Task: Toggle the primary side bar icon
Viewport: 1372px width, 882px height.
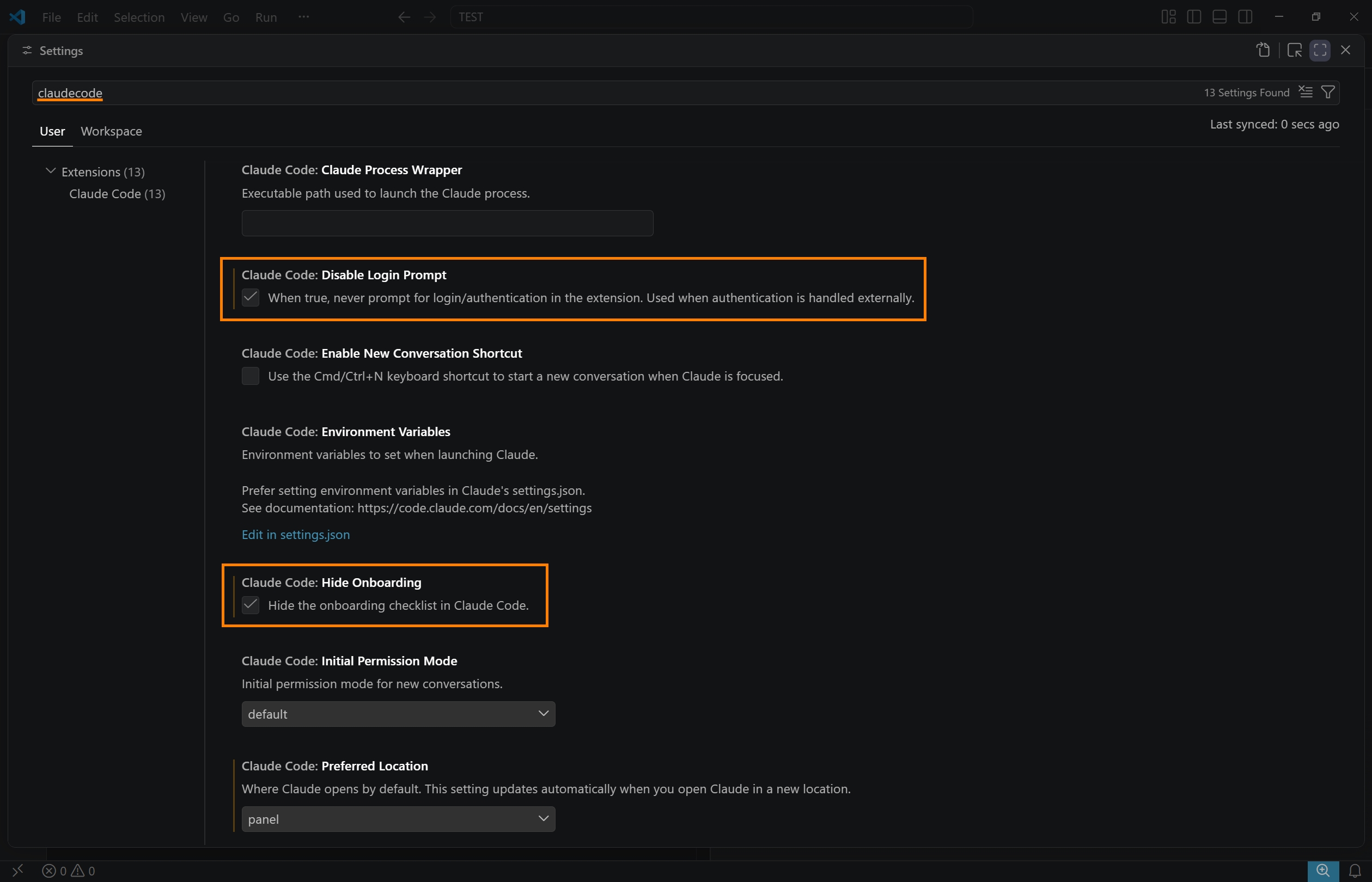Action: [x=1194, y=17]
